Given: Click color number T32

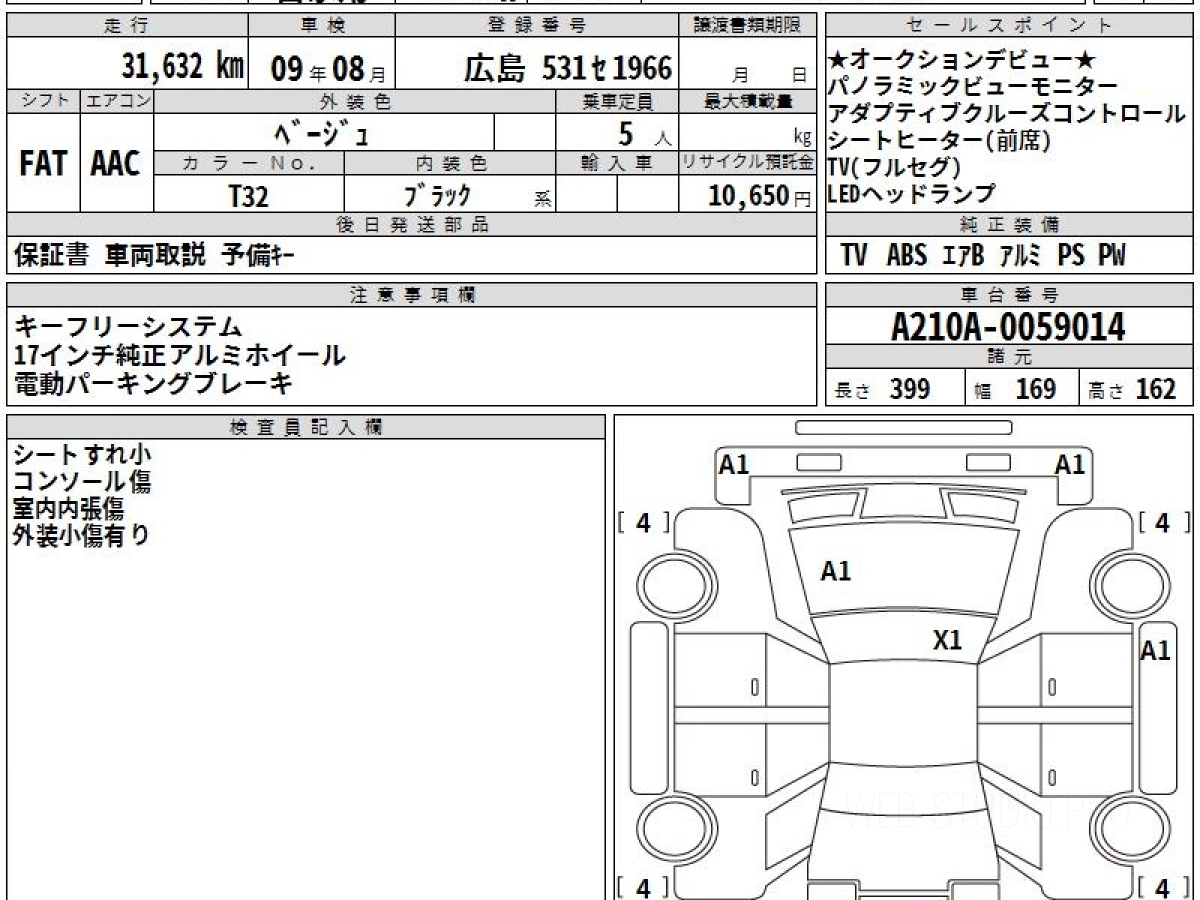Looking at the screenshot, I should pyautogui.click(x=248, y=196).
